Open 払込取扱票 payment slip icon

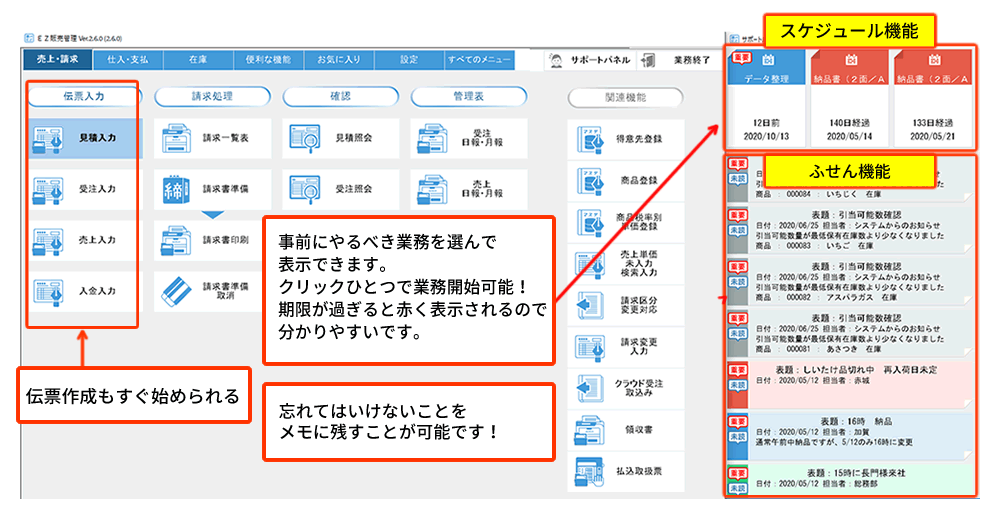(619, 473)
